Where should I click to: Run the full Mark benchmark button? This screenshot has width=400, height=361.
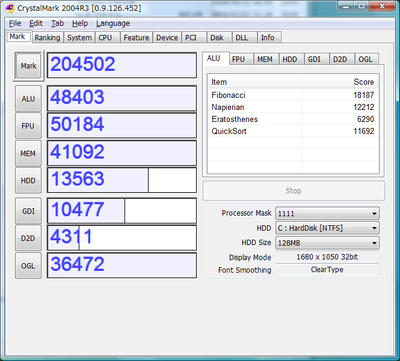click(x=28, y=66)
